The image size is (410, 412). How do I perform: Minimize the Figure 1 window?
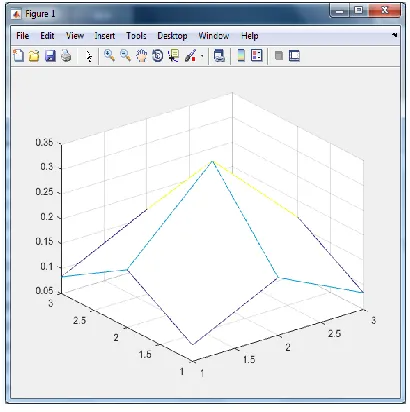(339, 11)
